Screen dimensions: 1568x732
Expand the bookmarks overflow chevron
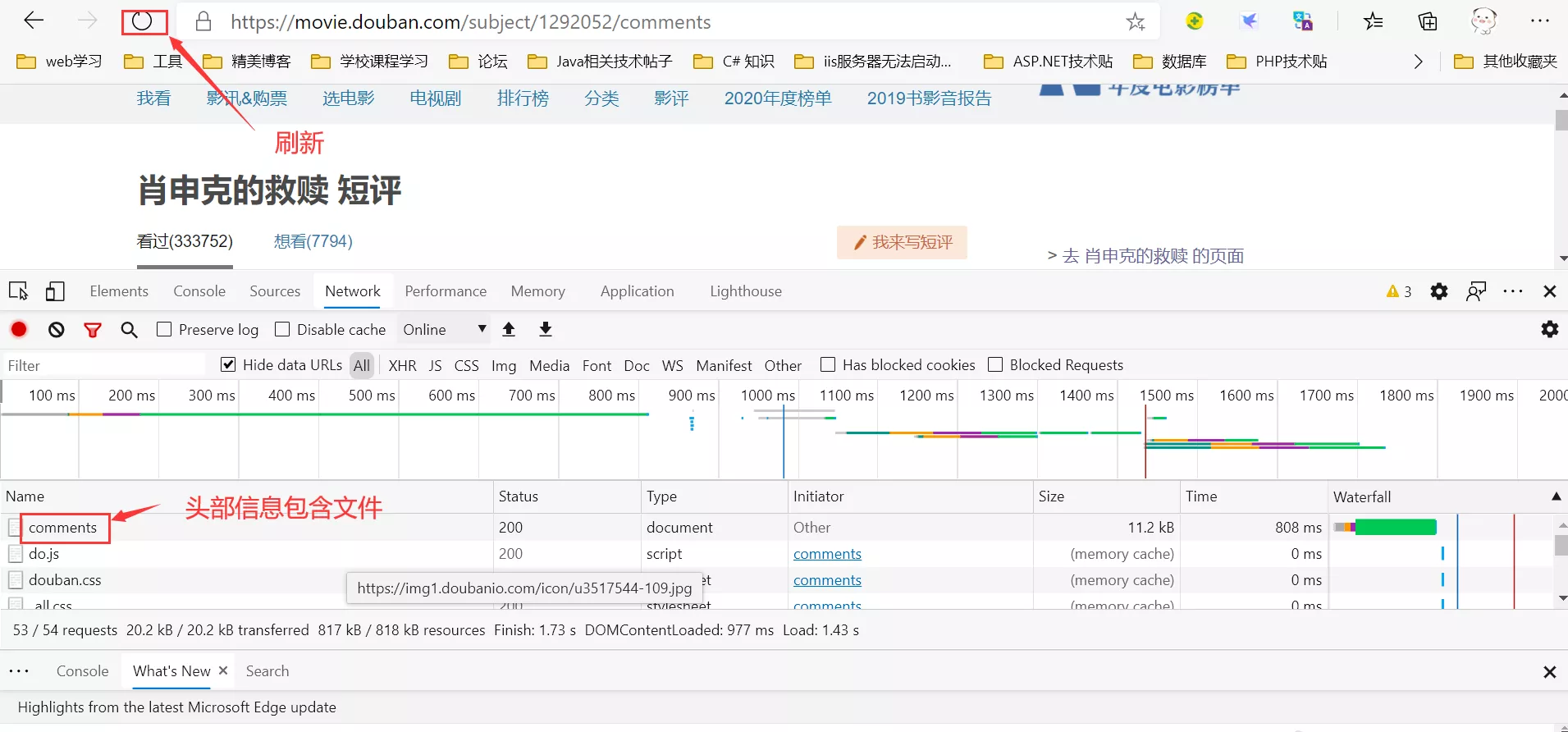coord(1418,62)
